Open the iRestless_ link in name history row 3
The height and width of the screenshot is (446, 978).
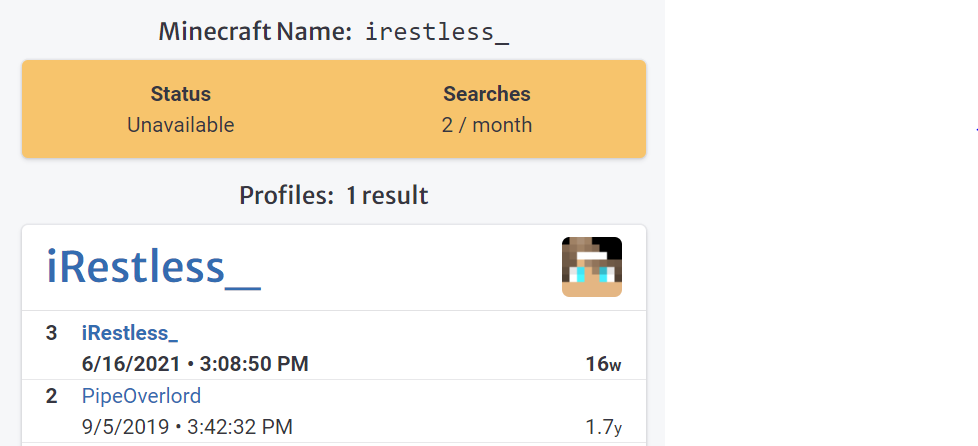pyautogui.click(x=130, y=333)
